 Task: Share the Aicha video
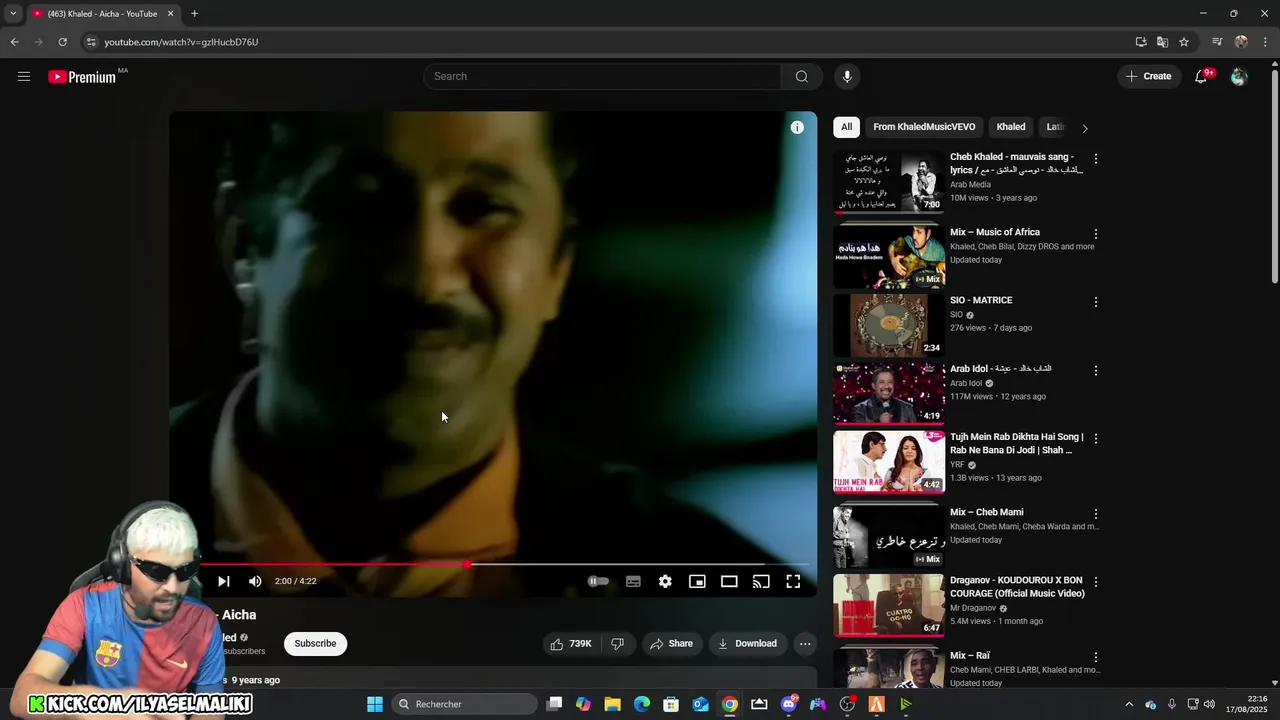(671, 644)
